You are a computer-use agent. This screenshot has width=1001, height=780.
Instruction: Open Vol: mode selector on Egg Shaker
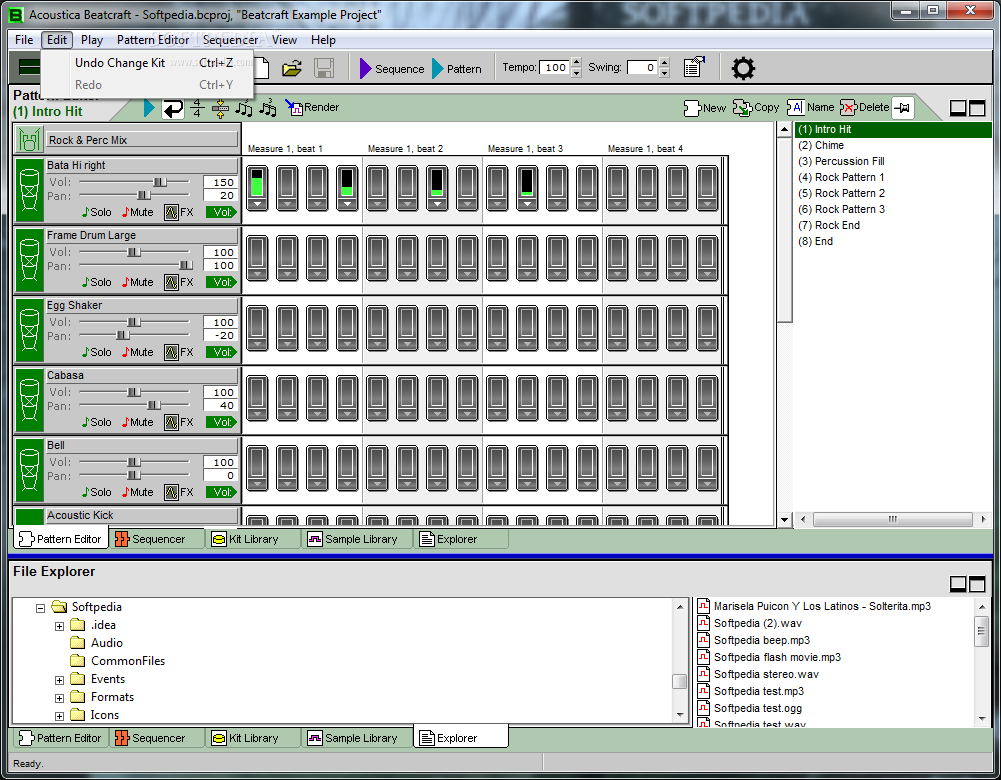tap(221, 352)
